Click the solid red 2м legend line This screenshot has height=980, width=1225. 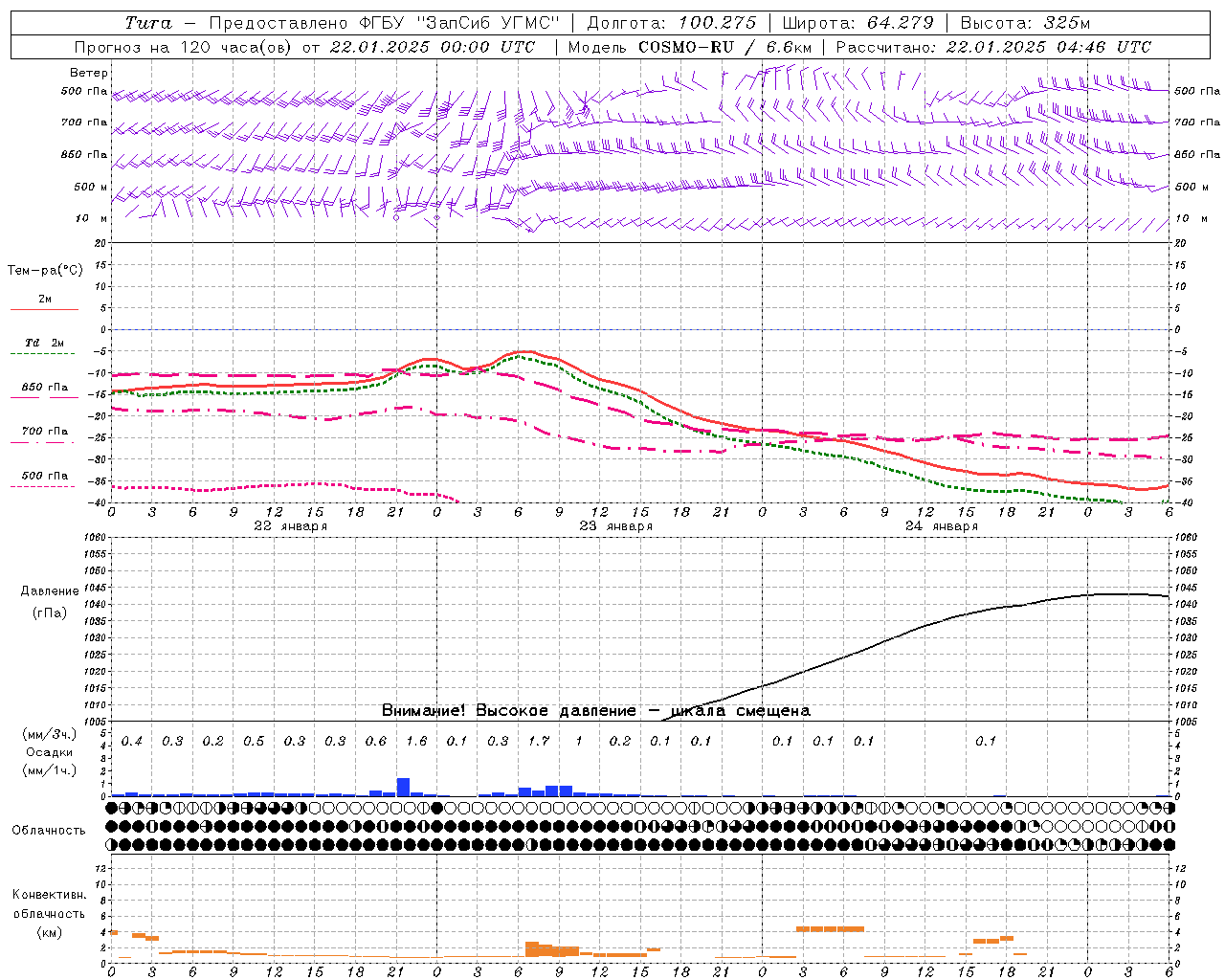(x=44, y=309)
